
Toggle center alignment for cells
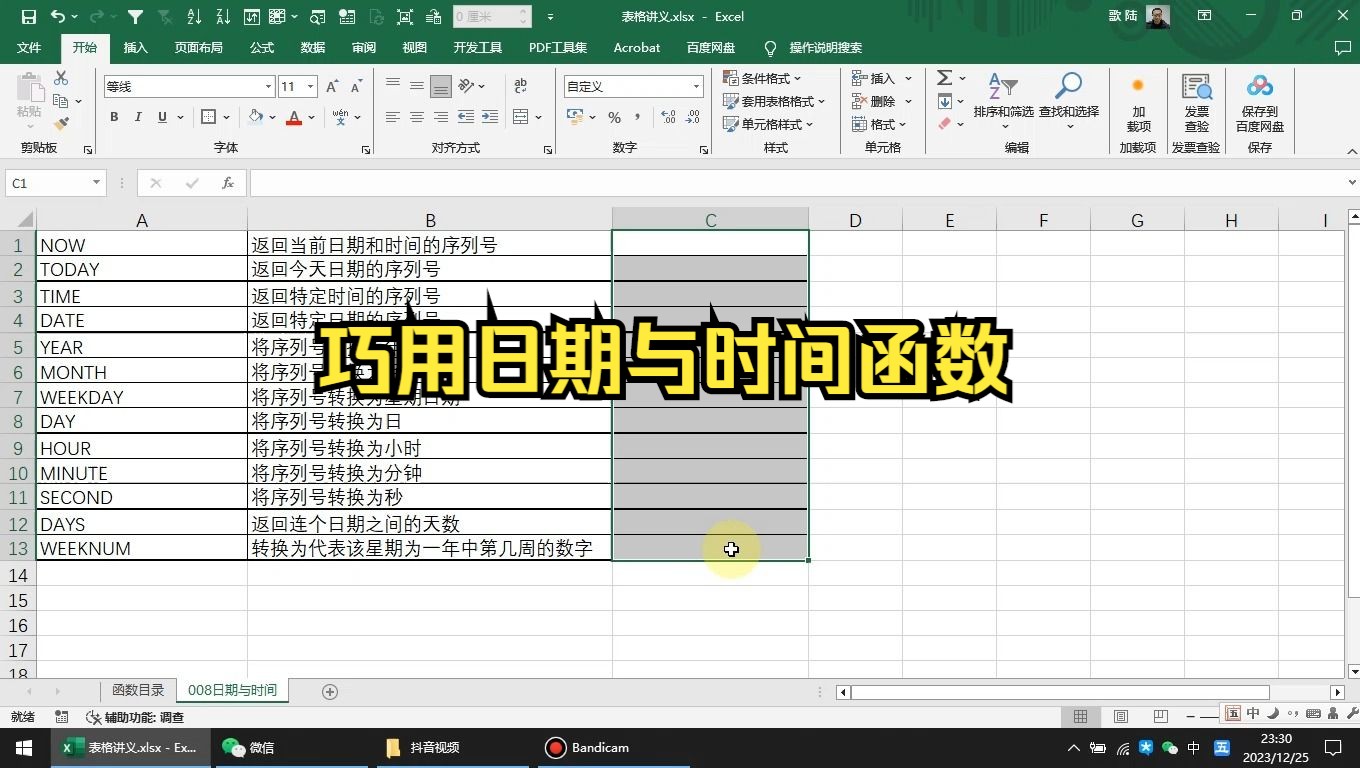(416, 117)
